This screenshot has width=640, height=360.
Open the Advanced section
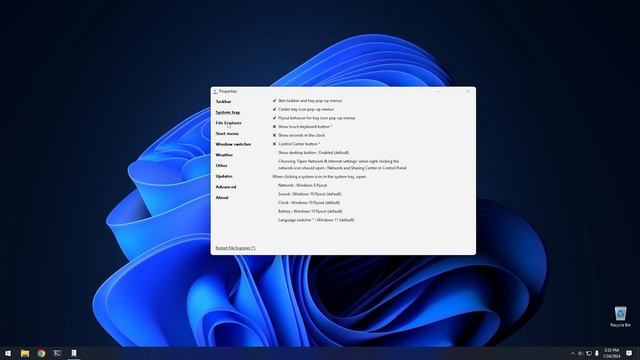click(226, 187)
